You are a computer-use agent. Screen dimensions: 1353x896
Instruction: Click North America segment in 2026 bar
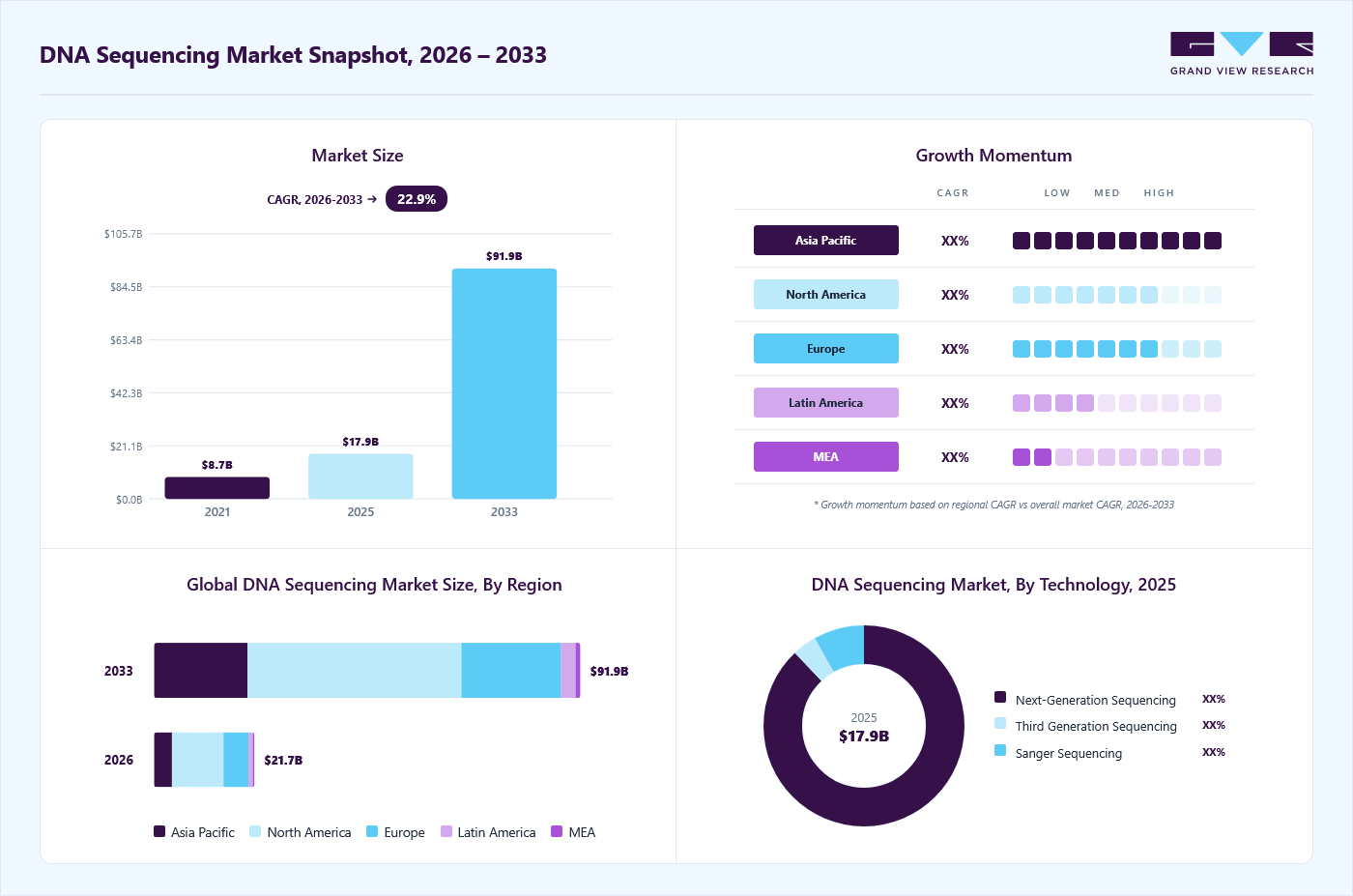(x=198, y=760)
